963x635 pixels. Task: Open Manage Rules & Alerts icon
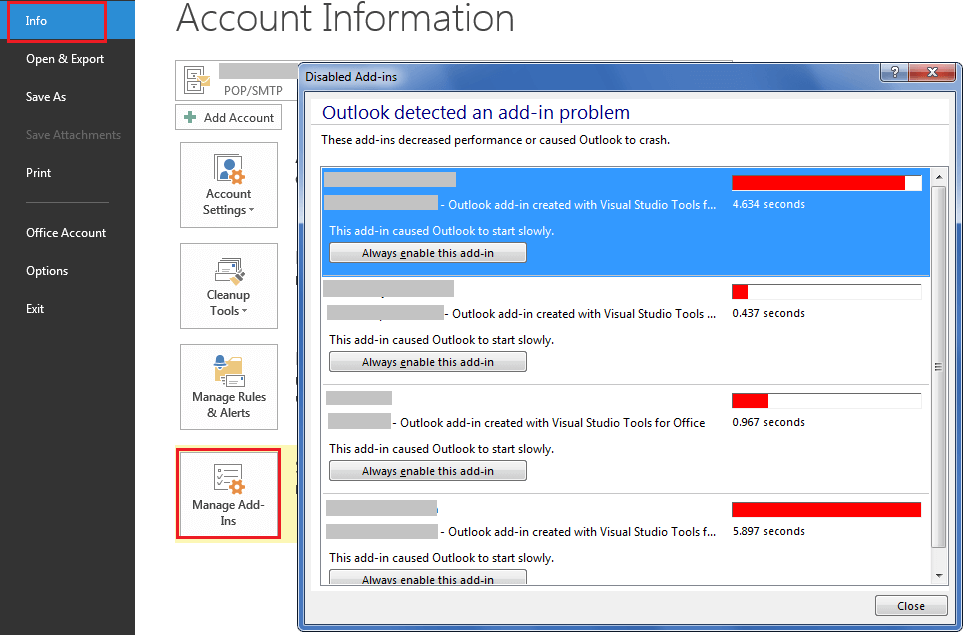[x=228, y=371]
